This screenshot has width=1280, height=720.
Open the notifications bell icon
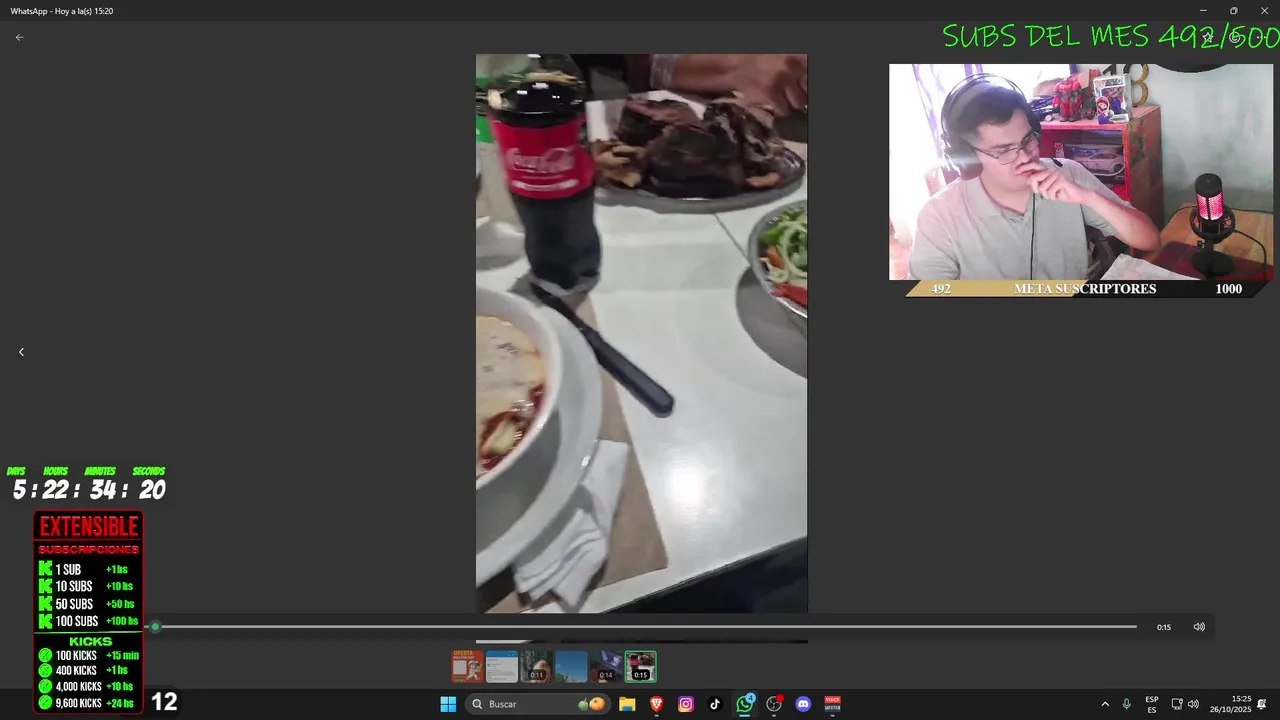point(1262,704)
